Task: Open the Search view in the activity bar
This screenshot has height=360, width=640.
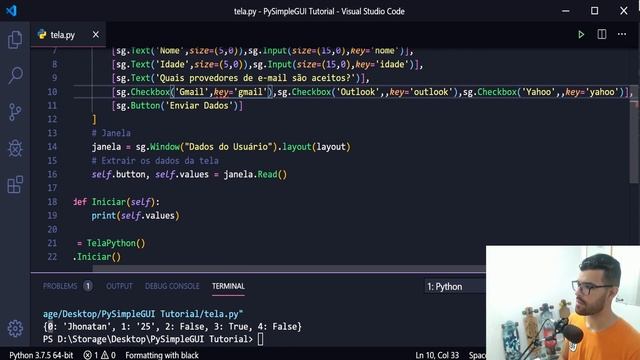Action: [15, 76]
